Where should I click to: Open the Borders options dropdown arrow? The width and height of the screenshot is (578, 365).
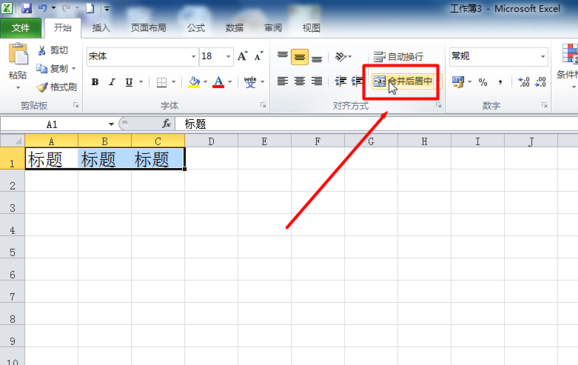tap(173, 82)
